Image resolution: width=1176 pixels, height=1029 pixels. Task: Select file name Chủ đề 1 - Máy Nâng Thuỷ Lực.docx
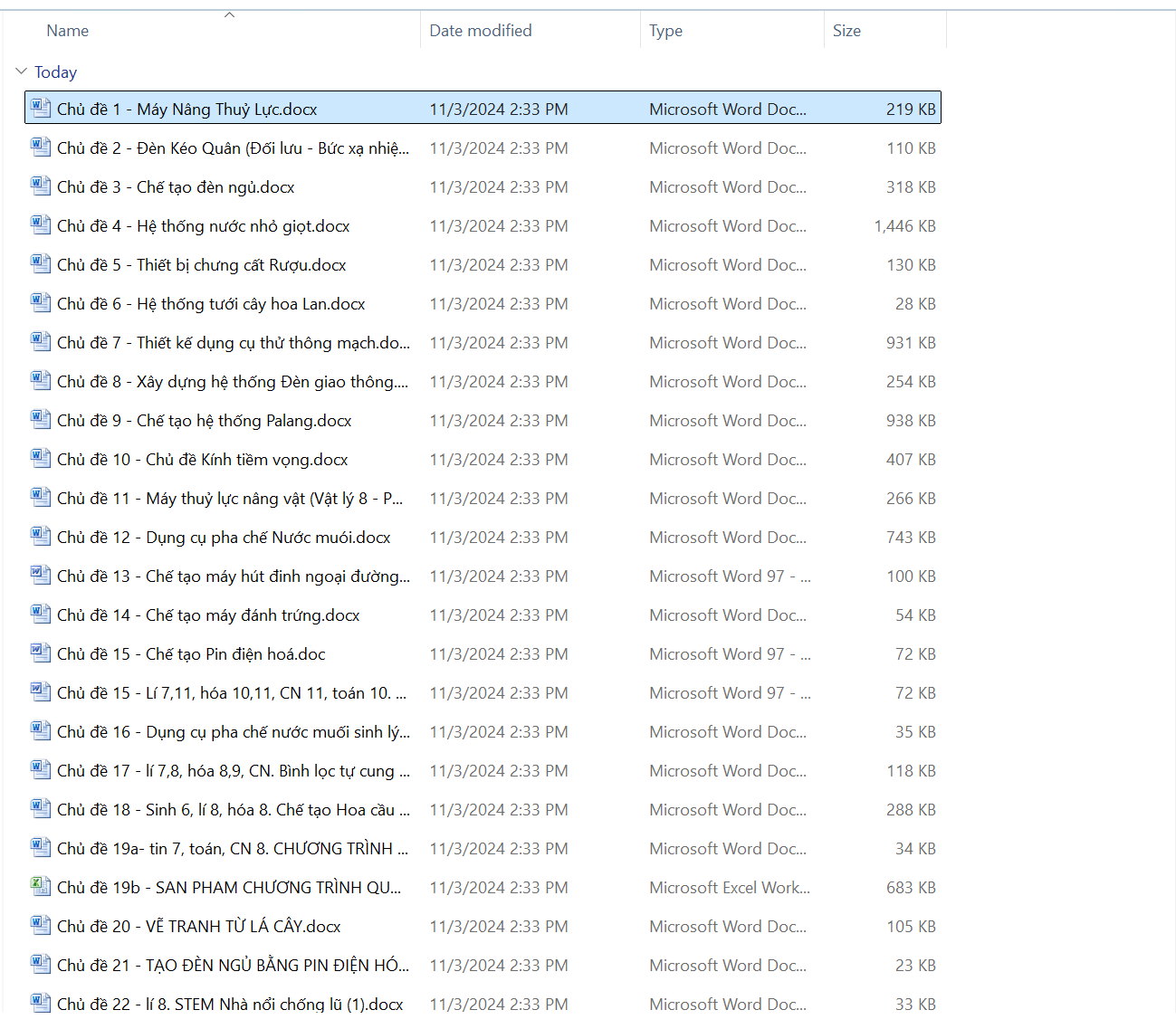click(187, 110)
